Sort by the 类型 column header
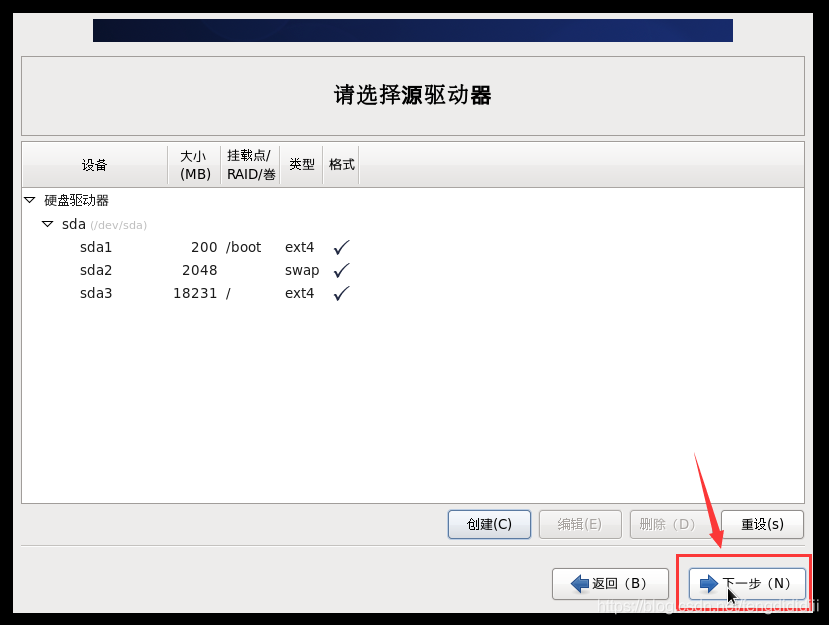 301,165
